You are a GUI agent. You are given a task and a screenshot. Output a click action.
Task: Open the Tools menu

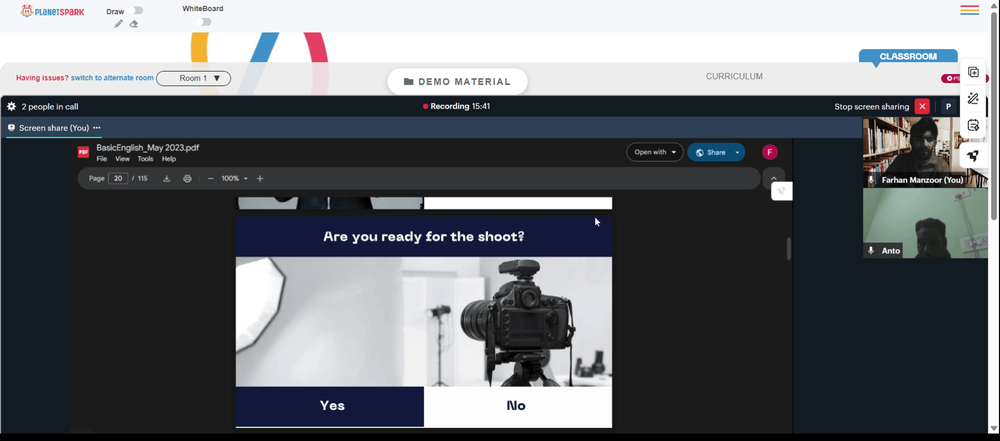(145, 159)
